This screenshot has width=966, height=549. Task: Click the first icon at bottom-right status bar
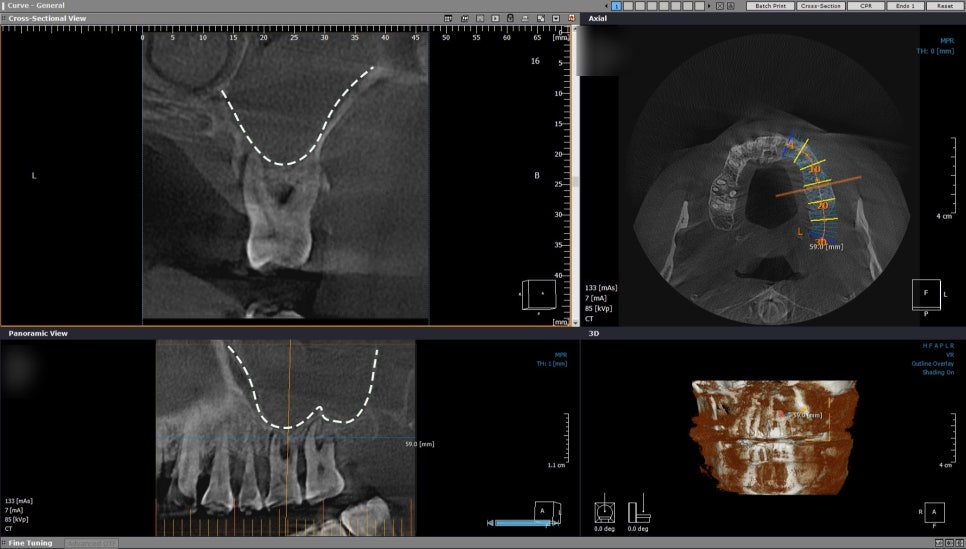pyautogui.click(x=939, y=543)
